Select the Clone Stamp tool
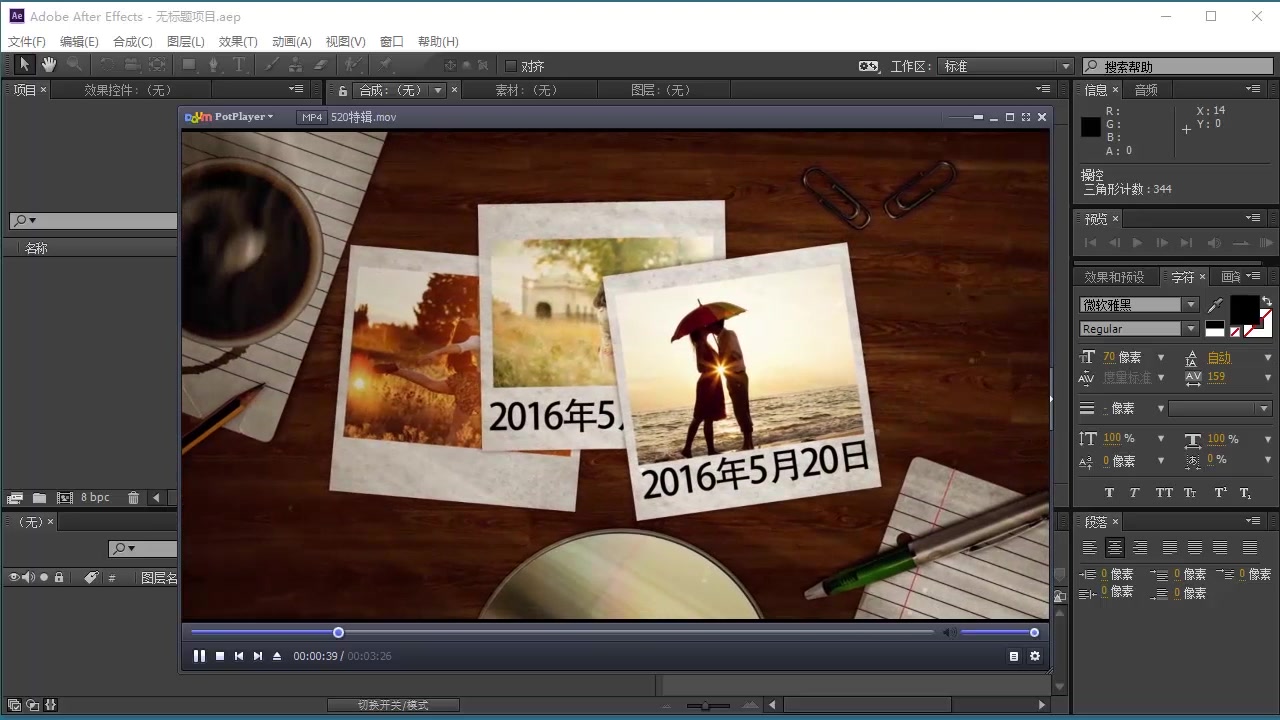This screenshot has width=1280, height=720. [x=295, y=65]
